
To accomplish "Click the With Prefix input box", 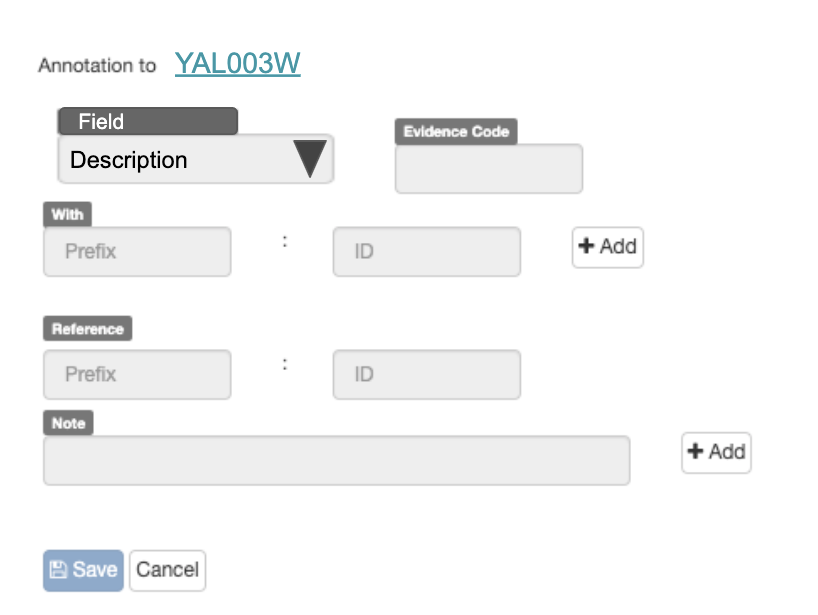I will (136, 252).
